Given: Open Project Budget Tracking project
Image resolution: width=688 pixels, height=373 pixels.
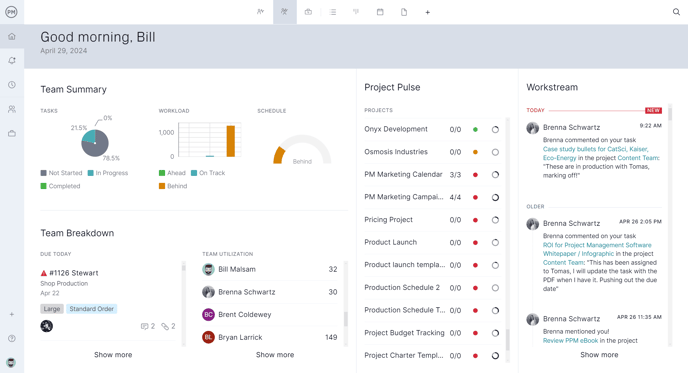Looking at the screenshot, I should click(x=404, y=333).
